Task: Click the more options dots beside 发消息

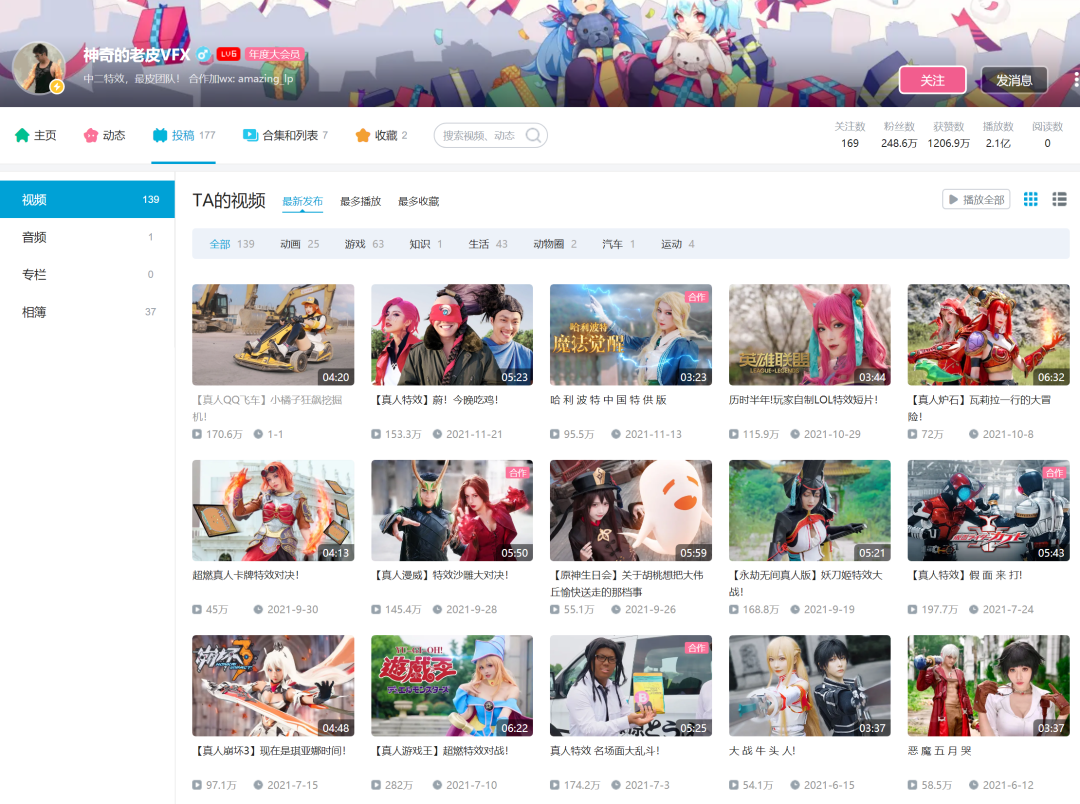Action: tap(1075, 80)
